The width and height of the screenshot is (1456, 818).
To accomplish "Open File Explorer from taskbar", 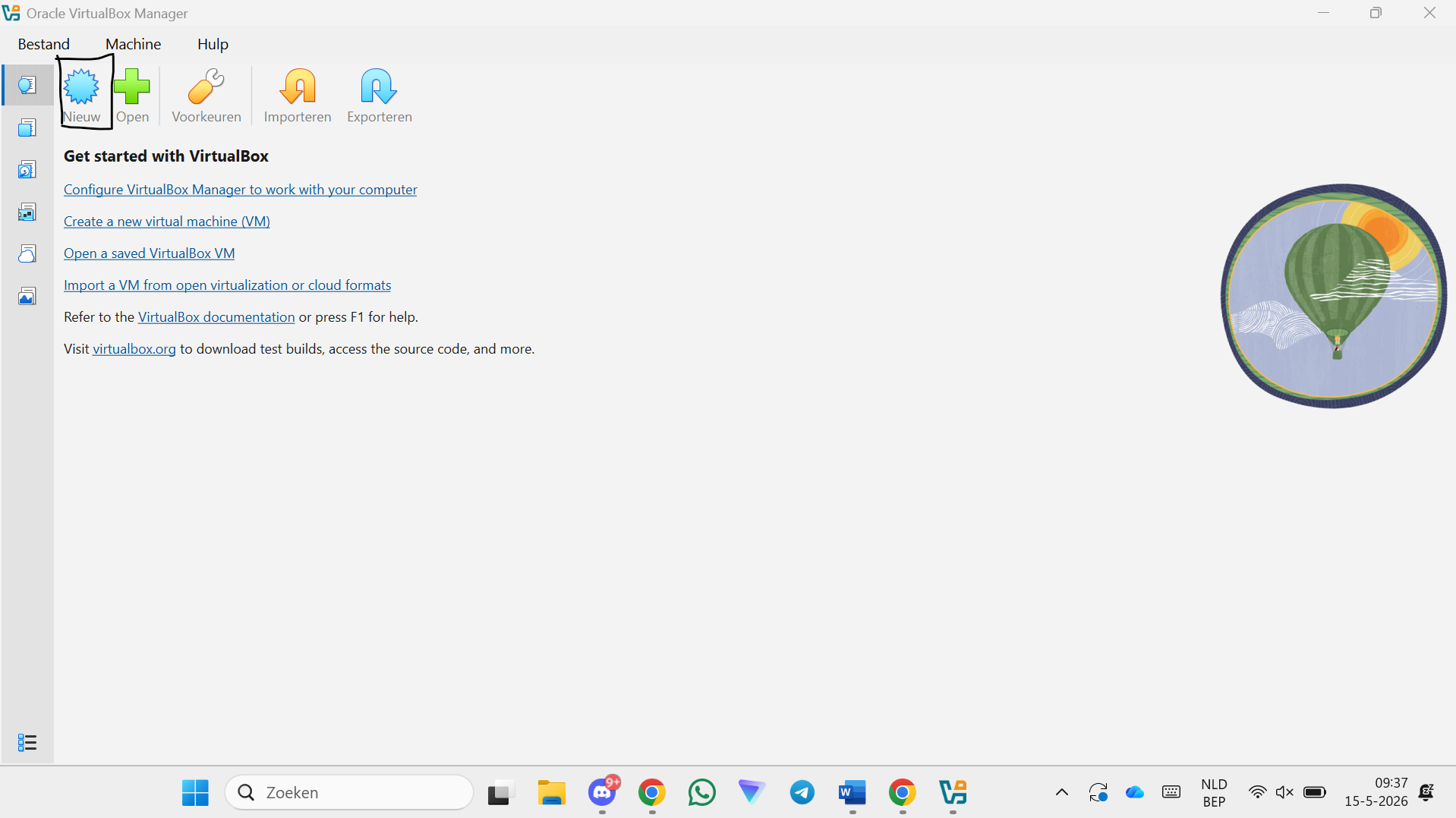I will 552,792.
